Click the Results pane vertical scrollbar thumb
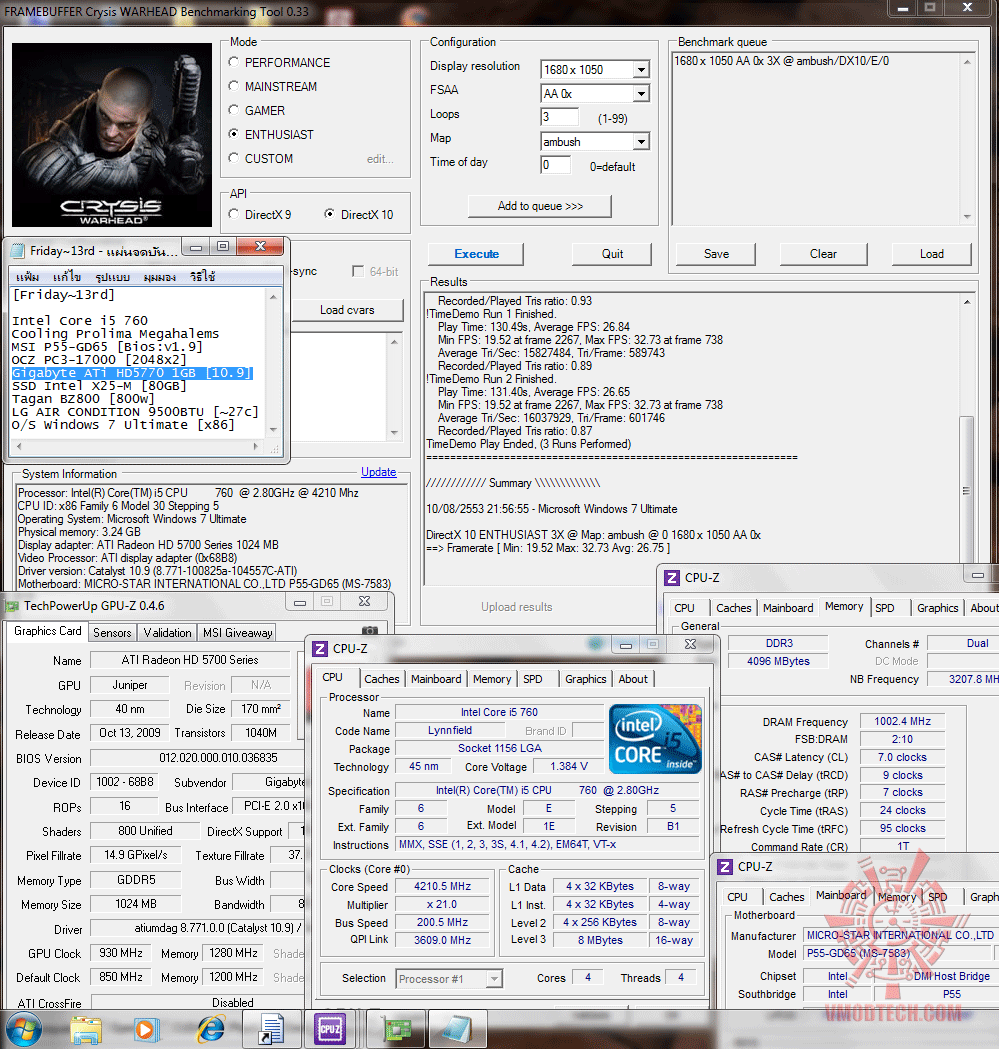 click(x=966, y=492)
